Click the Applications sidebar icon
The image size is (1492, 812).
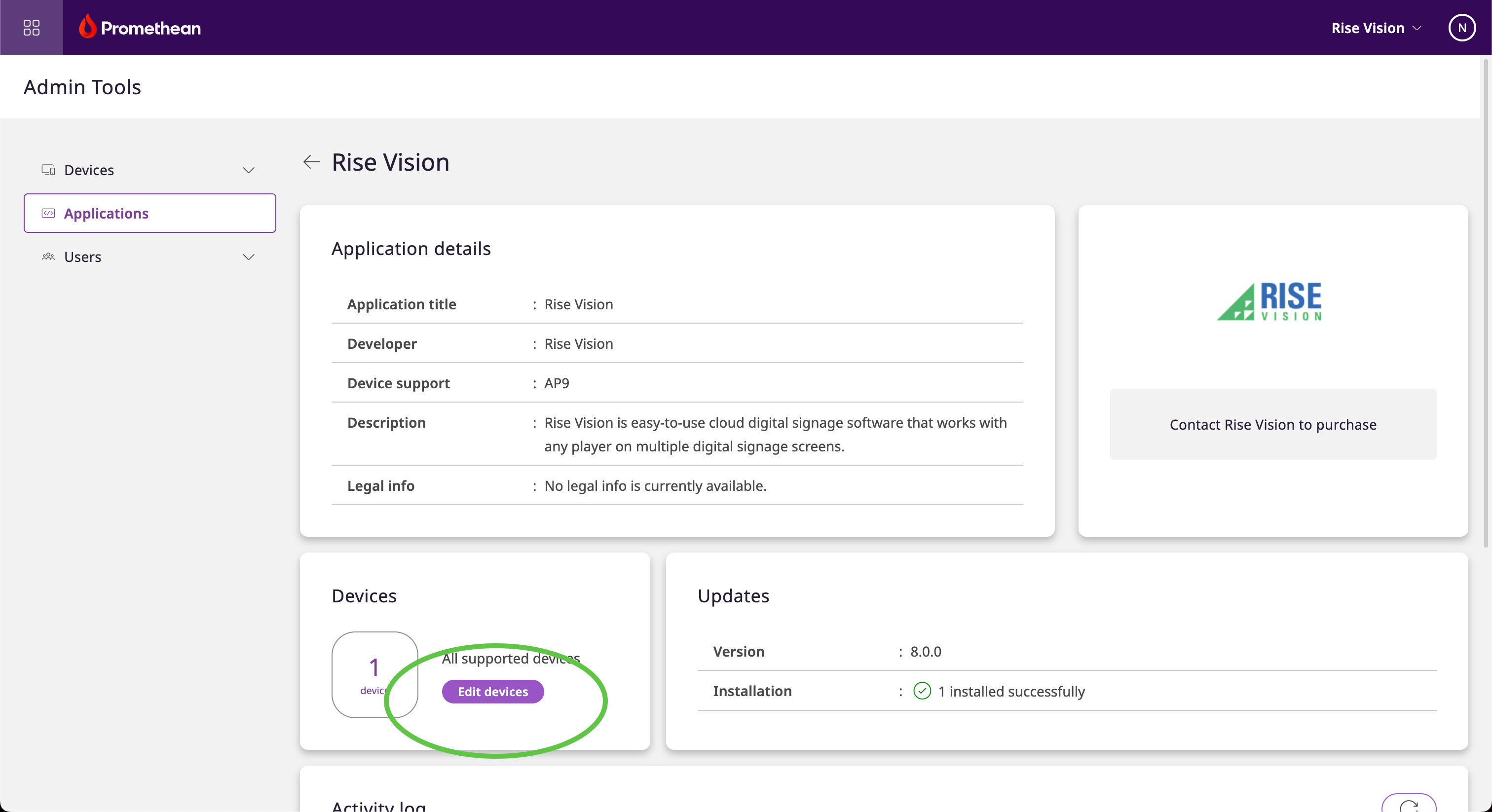point(48,213)
